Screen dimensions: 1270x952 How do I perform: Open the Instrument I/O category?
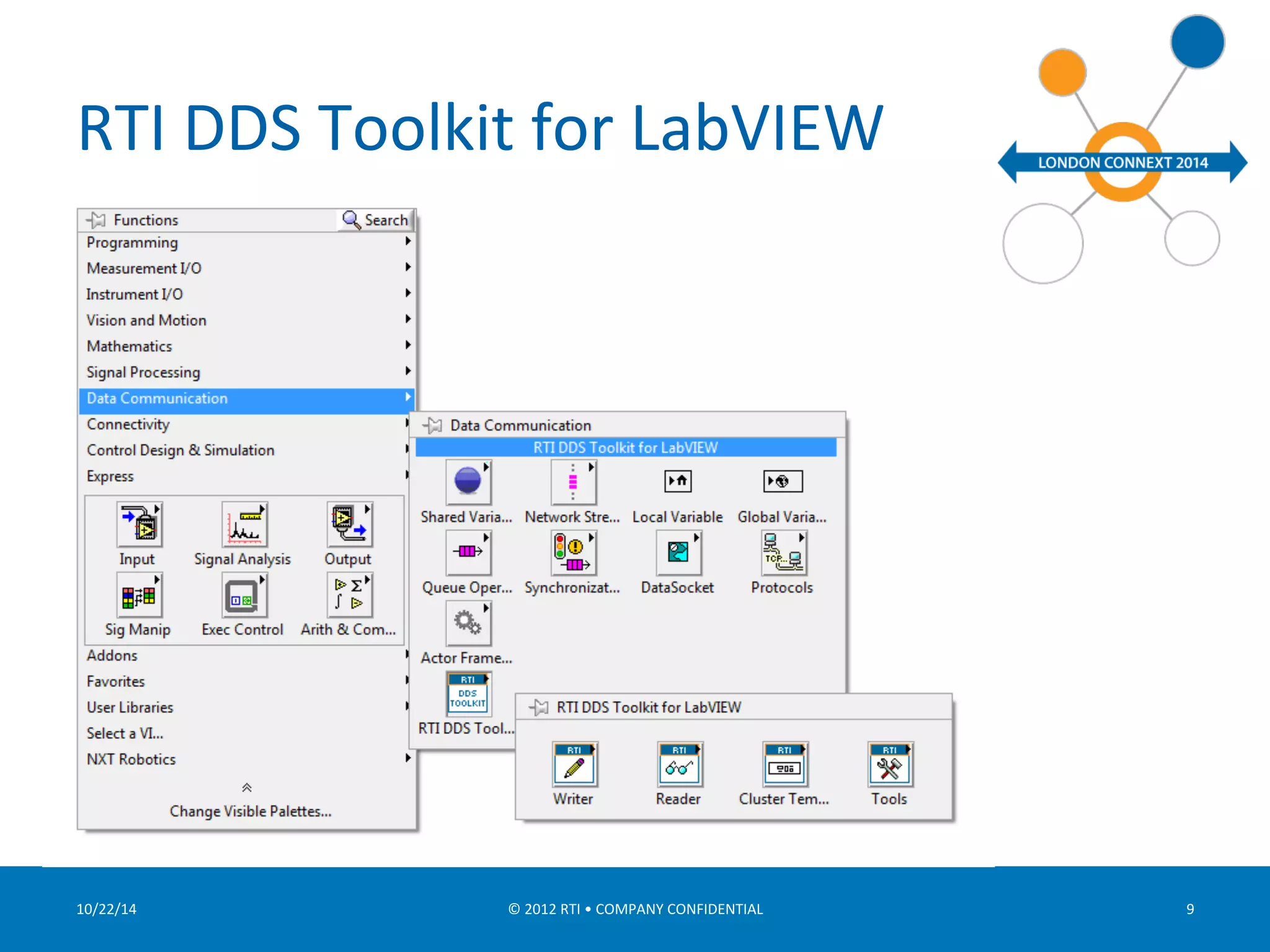point(247,294)
